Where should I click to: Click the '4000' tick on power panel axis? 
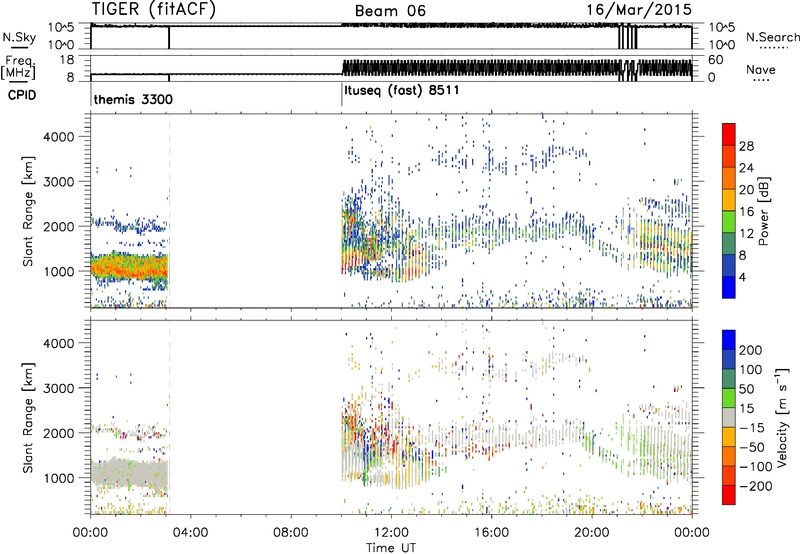[x=58, y=137]
